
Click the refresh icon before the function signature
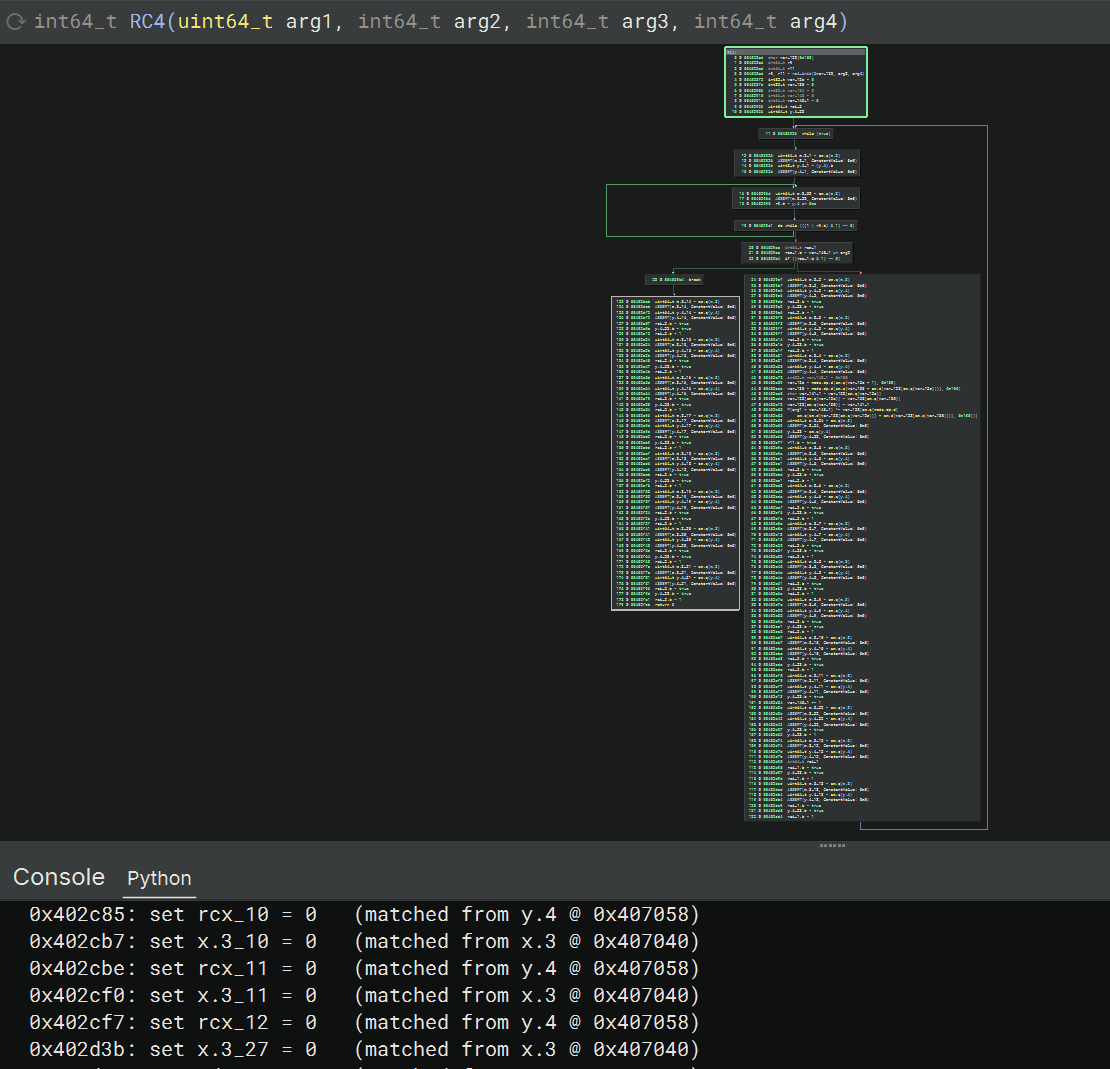[16, 22]
